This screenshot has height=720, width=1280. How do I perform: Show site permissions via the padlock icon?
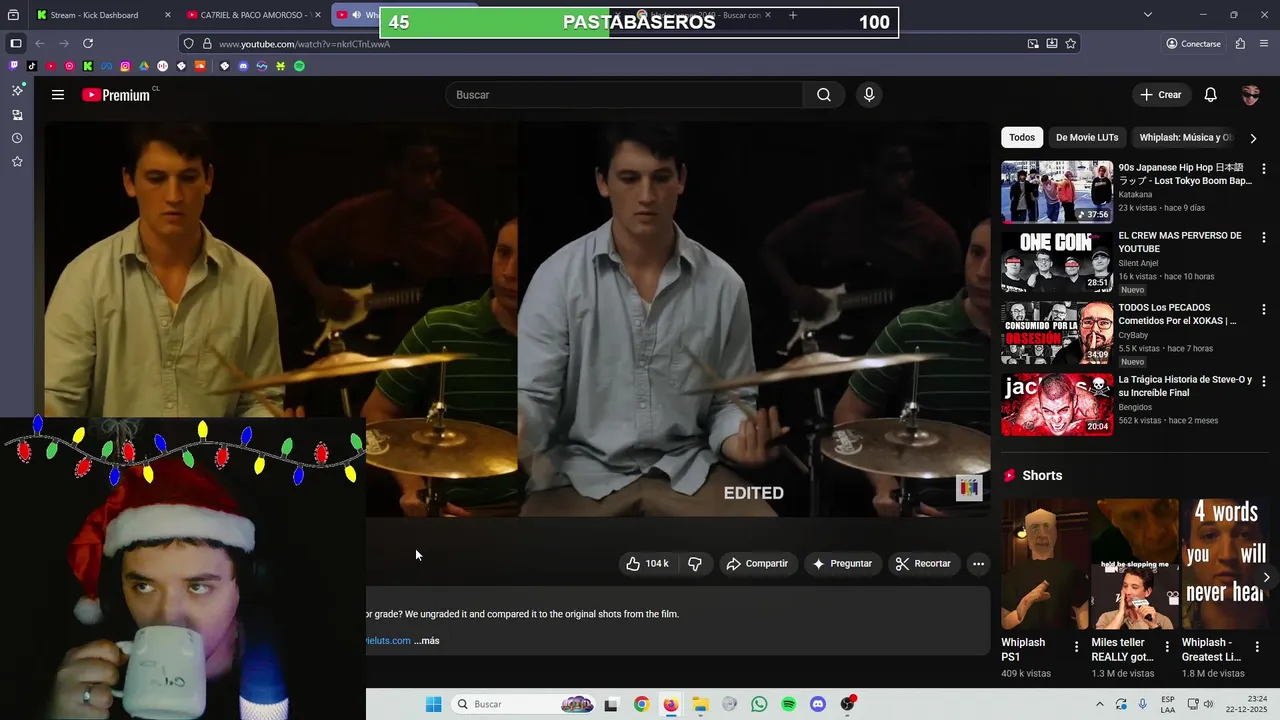pyautogui.click(x=207, y=44)
